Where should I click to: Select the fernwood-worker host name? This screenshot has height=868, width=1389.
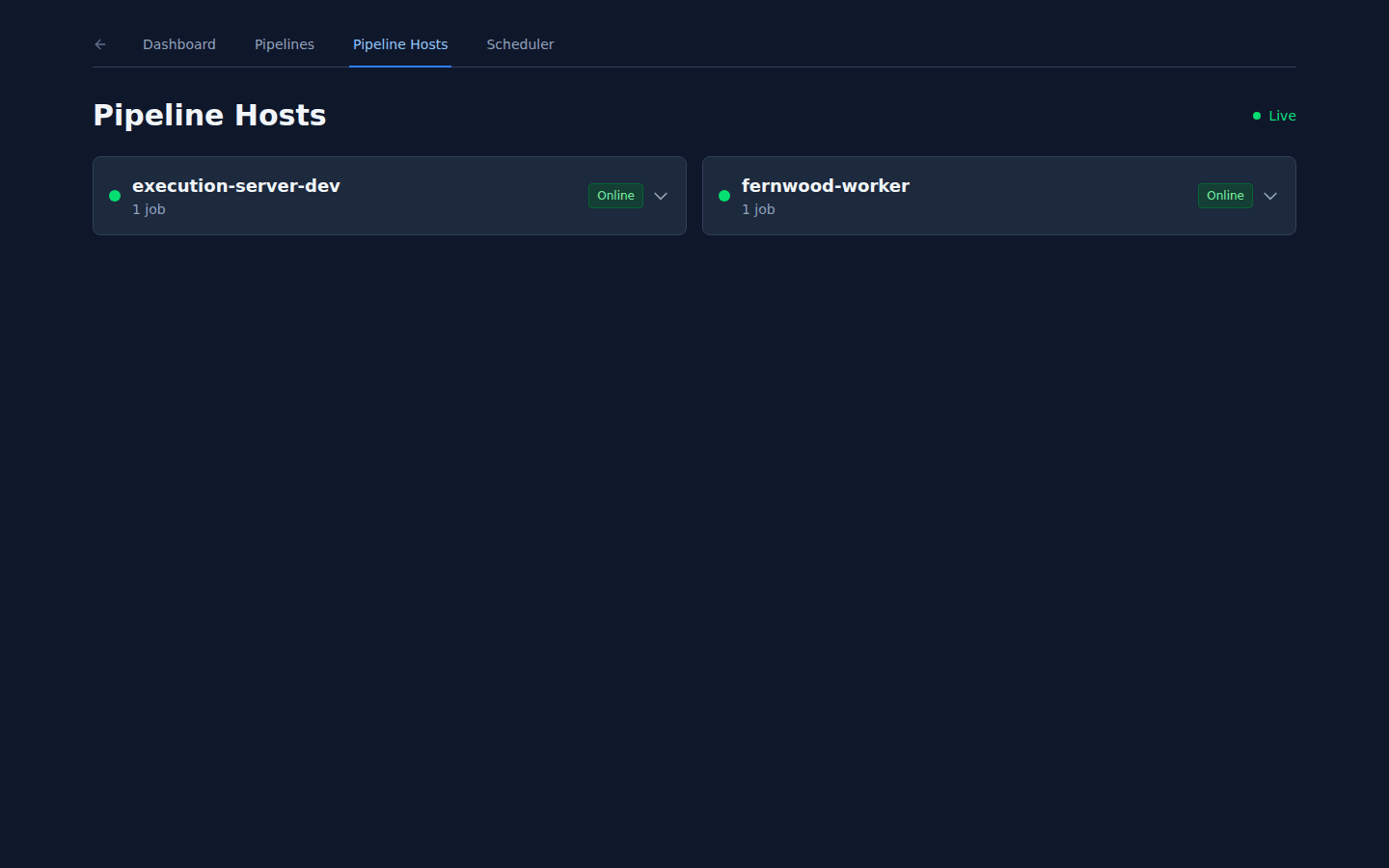[826, 185]
